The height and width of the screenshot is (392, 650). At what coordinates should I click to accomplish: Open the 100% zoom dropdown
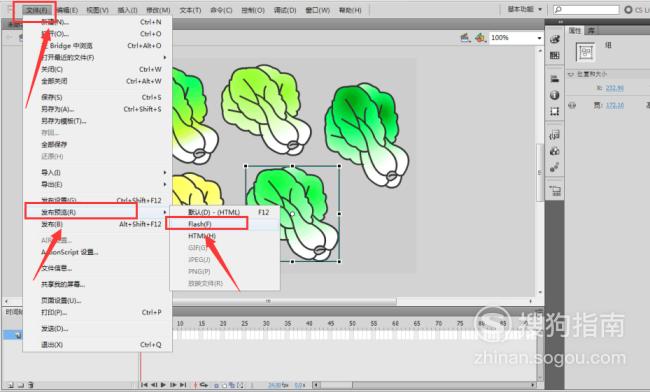[539, 38]
